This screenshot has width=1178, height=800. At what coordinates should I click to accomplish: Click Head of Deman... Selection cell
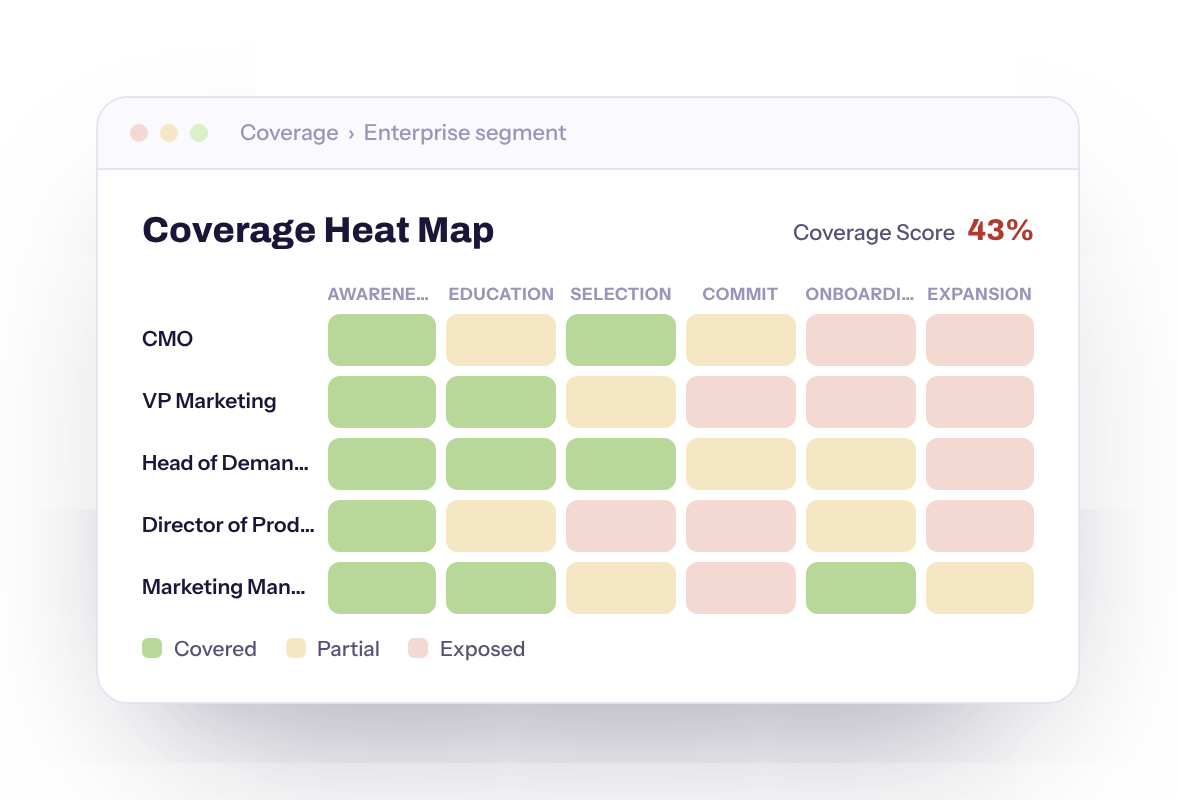[x=621, y=464]
